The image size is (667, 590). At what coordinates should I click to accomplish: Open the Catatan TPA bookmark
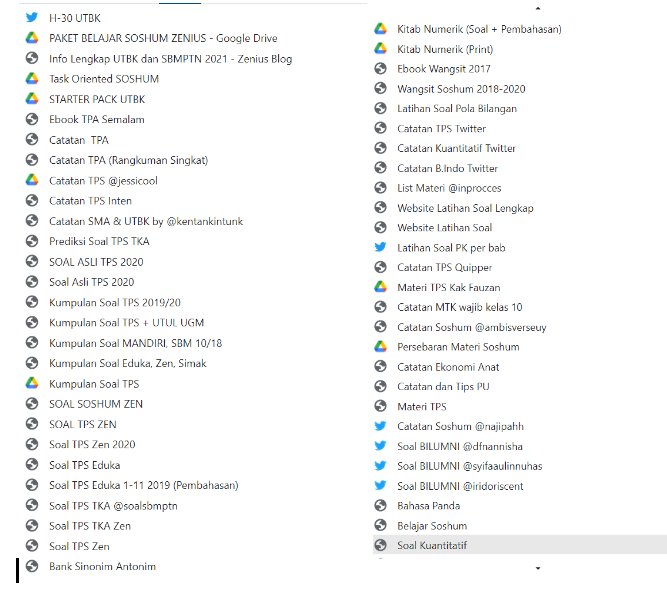pyautogui.click(x=79, y=140)
